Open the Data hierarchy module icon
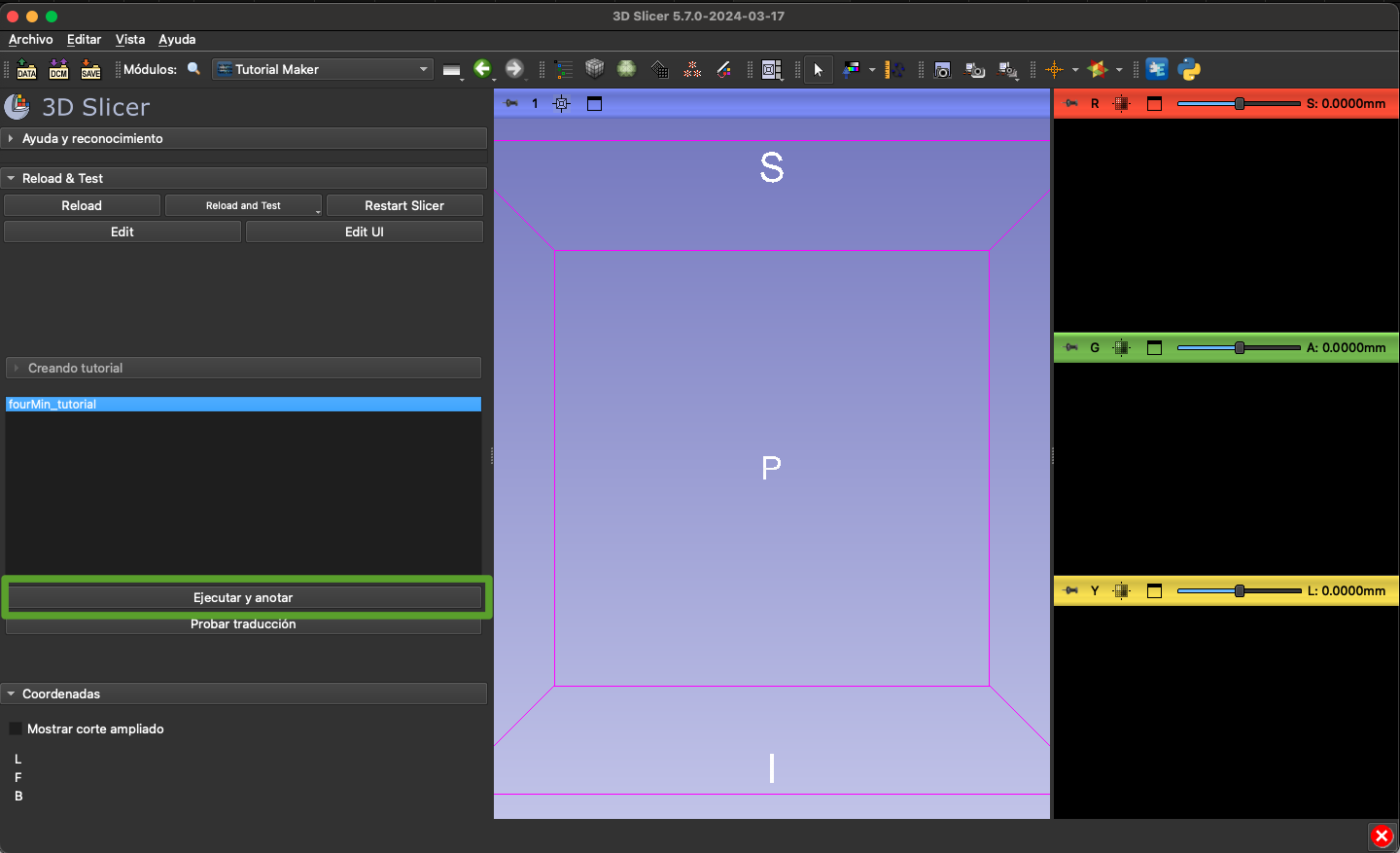 (564, 69)
